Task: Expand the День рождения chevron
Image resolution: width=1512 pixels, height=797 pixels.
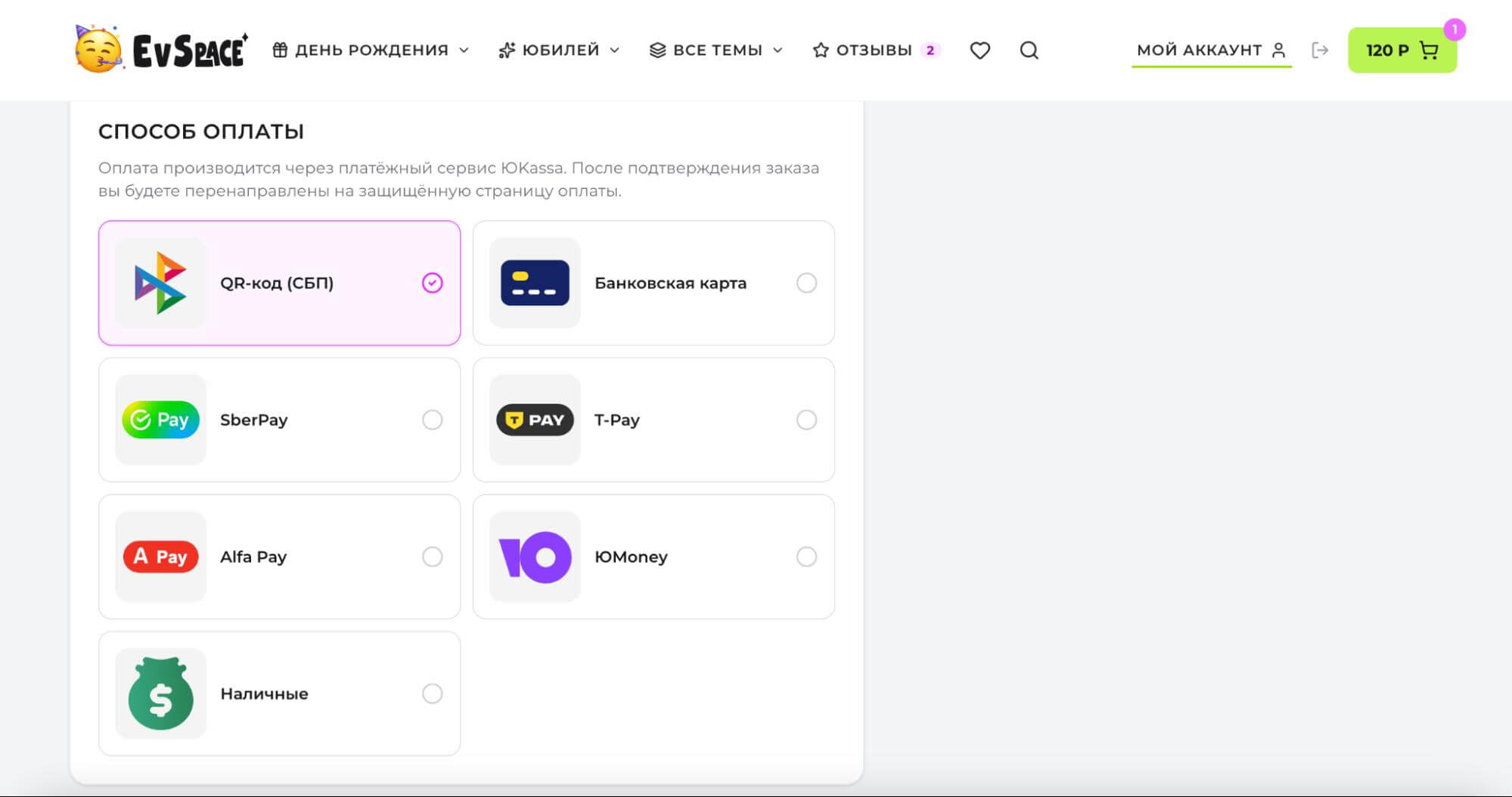Action: click(x=464, y=51)
